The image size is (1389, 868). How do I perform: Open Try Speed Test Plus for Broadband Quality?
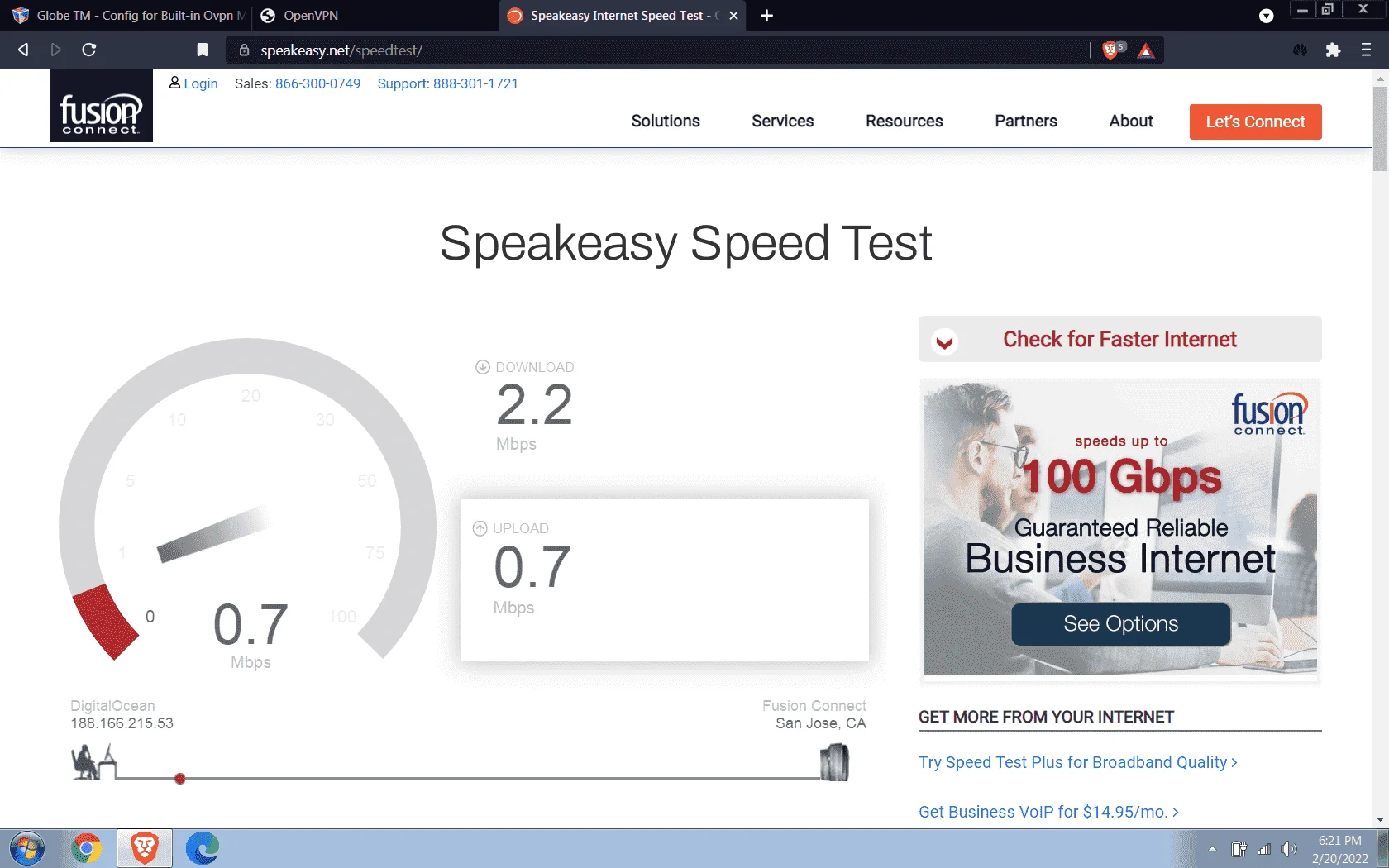1078,762
